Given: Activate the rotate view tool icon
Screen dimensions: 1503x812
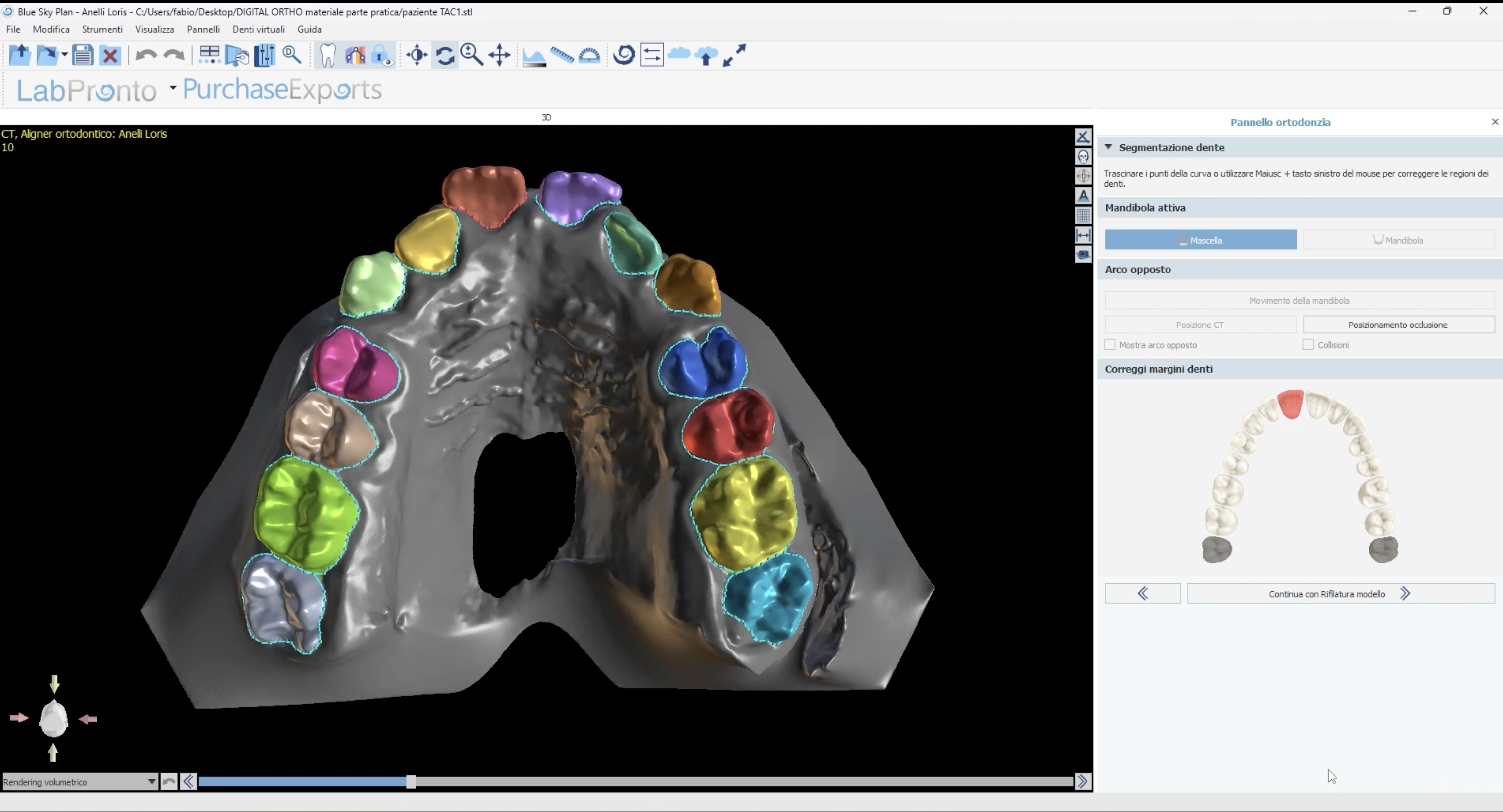Looking at the screenshot, I should click(x=445, y=56).
